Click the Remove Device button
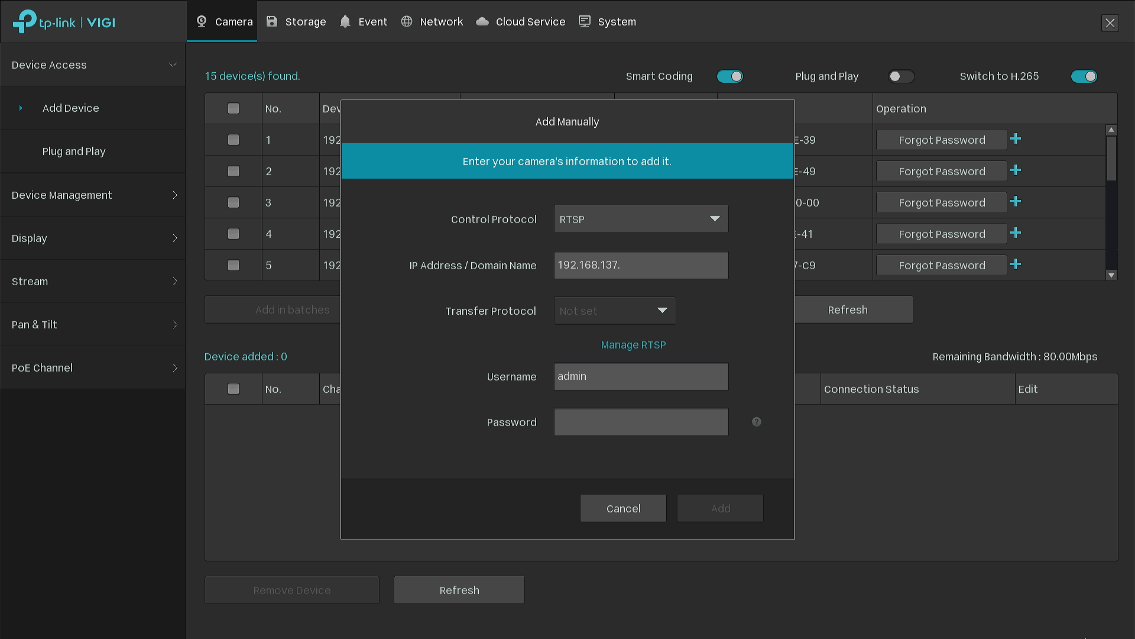Image resolution: width=1135 pixels, height=639 pixels. click(x=292, y=590)
